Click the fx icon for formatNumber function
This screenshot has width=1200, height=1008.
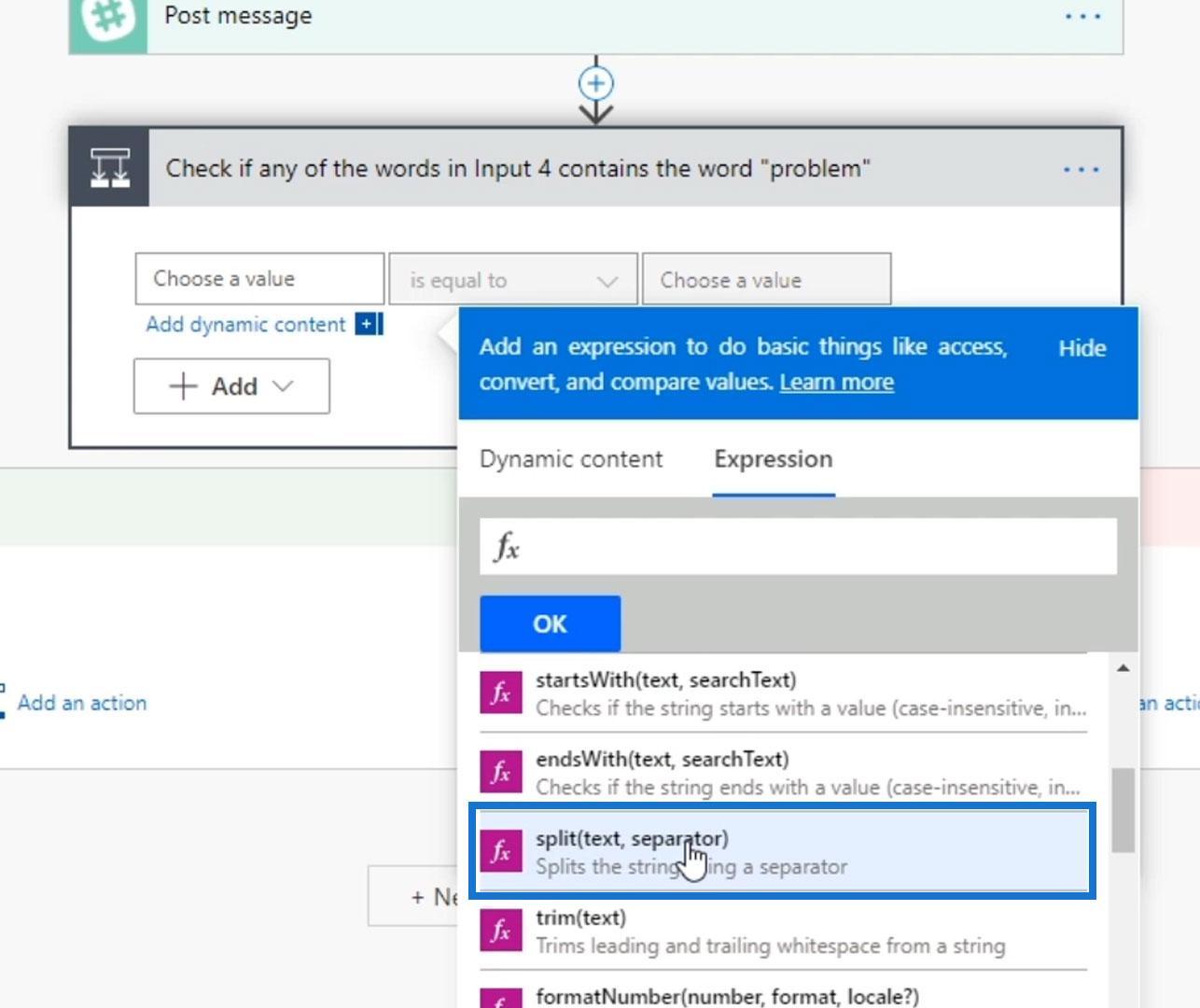click(501, 998)
